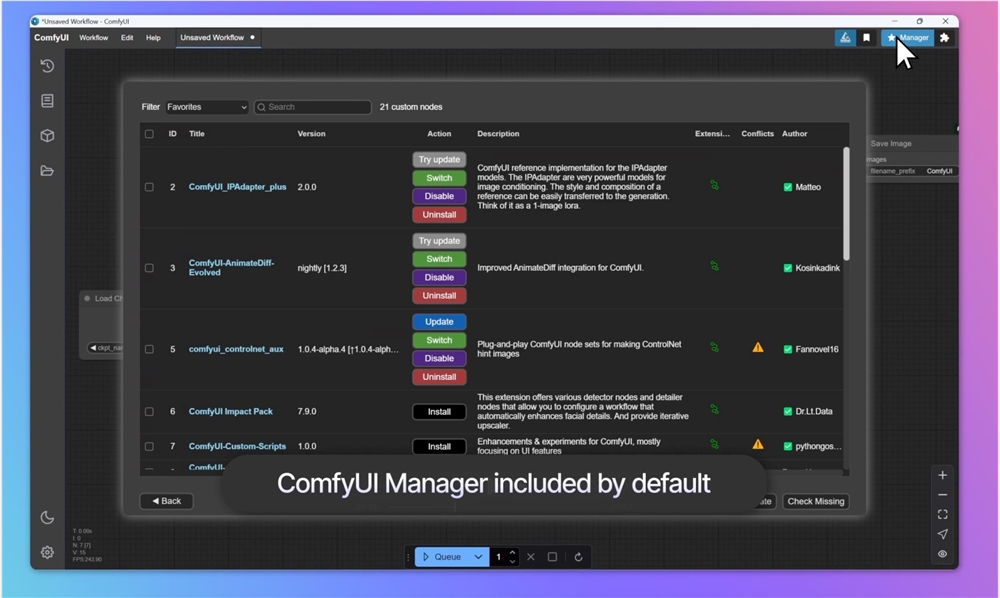
Task: Install ComfyUI Impact Pack
Action: click(x=439, y=412)
